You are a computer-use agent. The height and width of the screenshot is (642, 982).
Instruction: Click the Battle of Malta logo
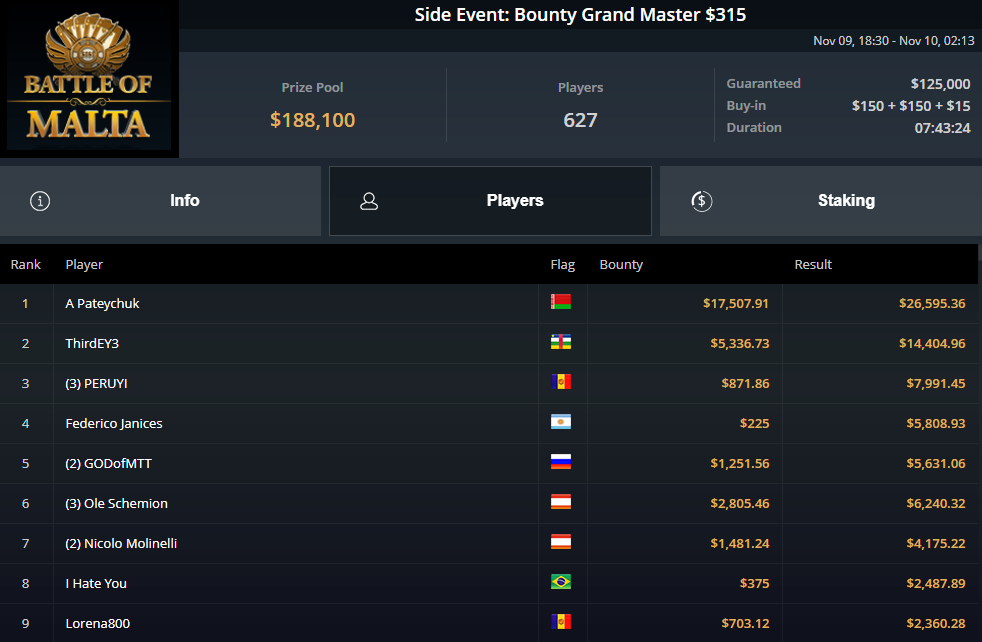89,80
